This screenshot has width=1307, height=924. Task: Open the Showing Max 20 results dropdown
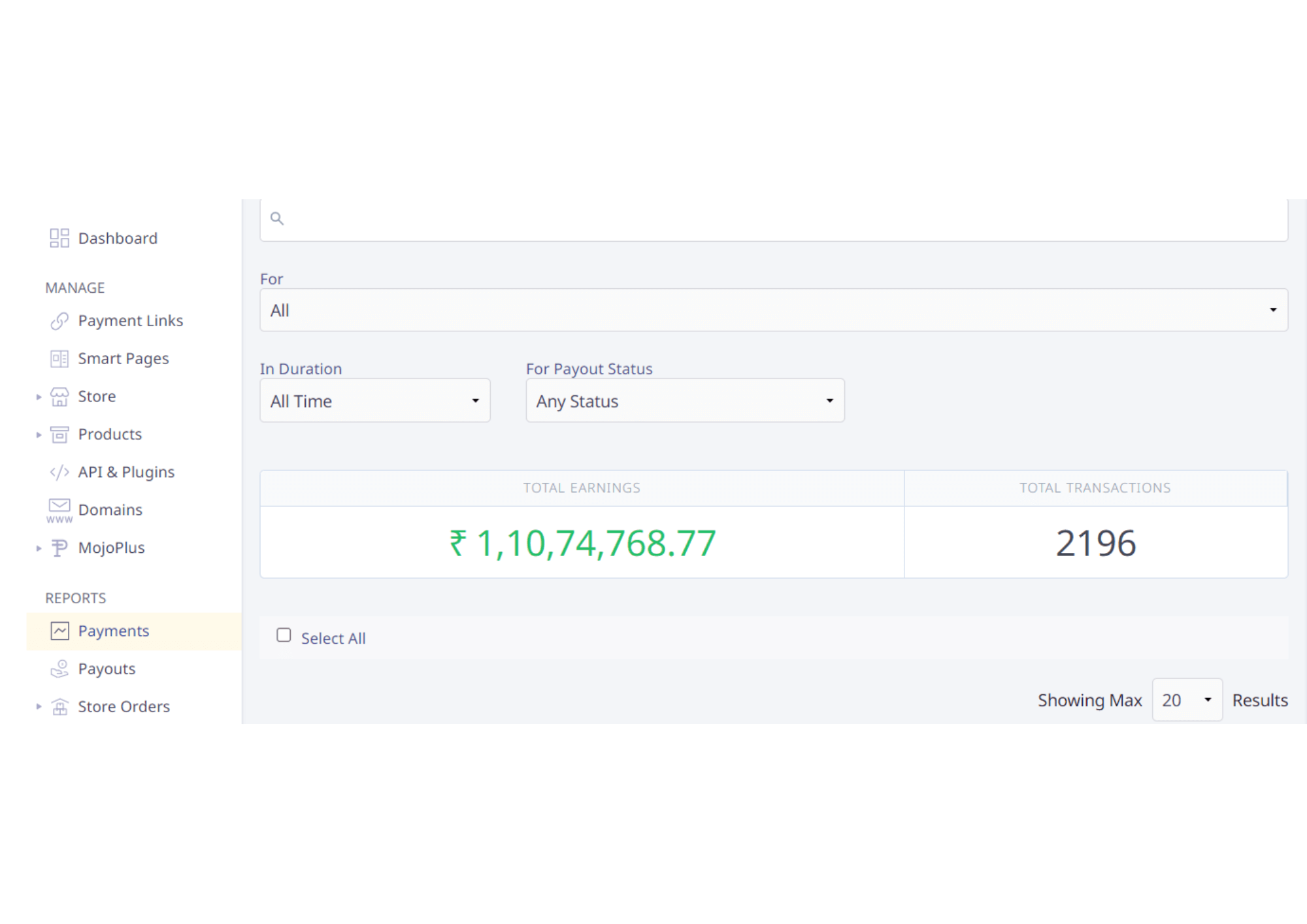click(x=1187, y=700)
